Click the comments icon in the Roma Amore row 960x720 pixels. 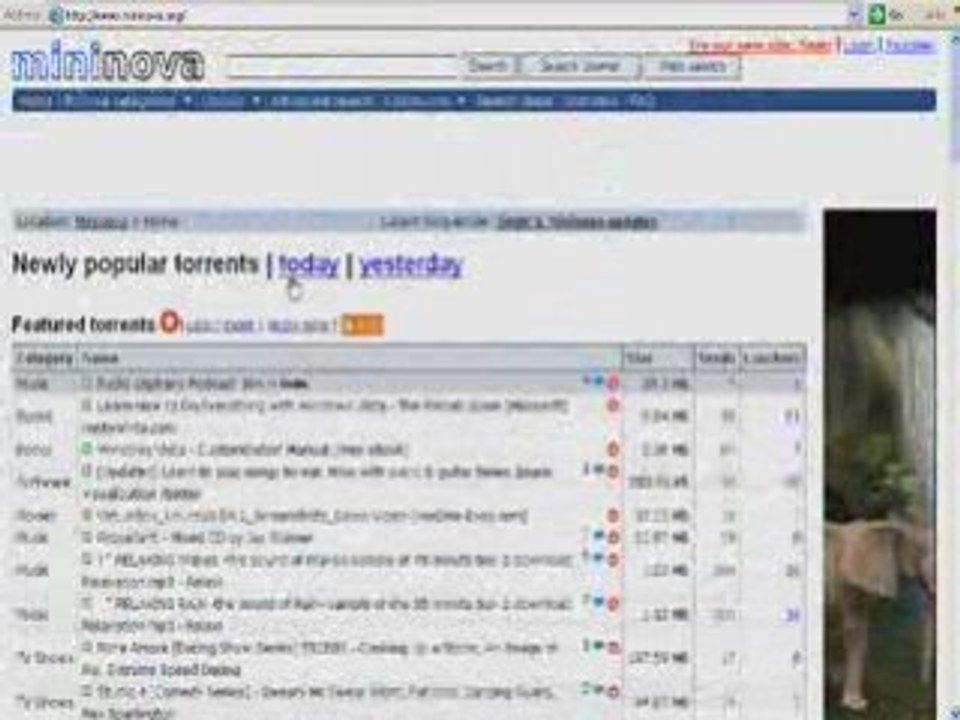click(598, 645)
